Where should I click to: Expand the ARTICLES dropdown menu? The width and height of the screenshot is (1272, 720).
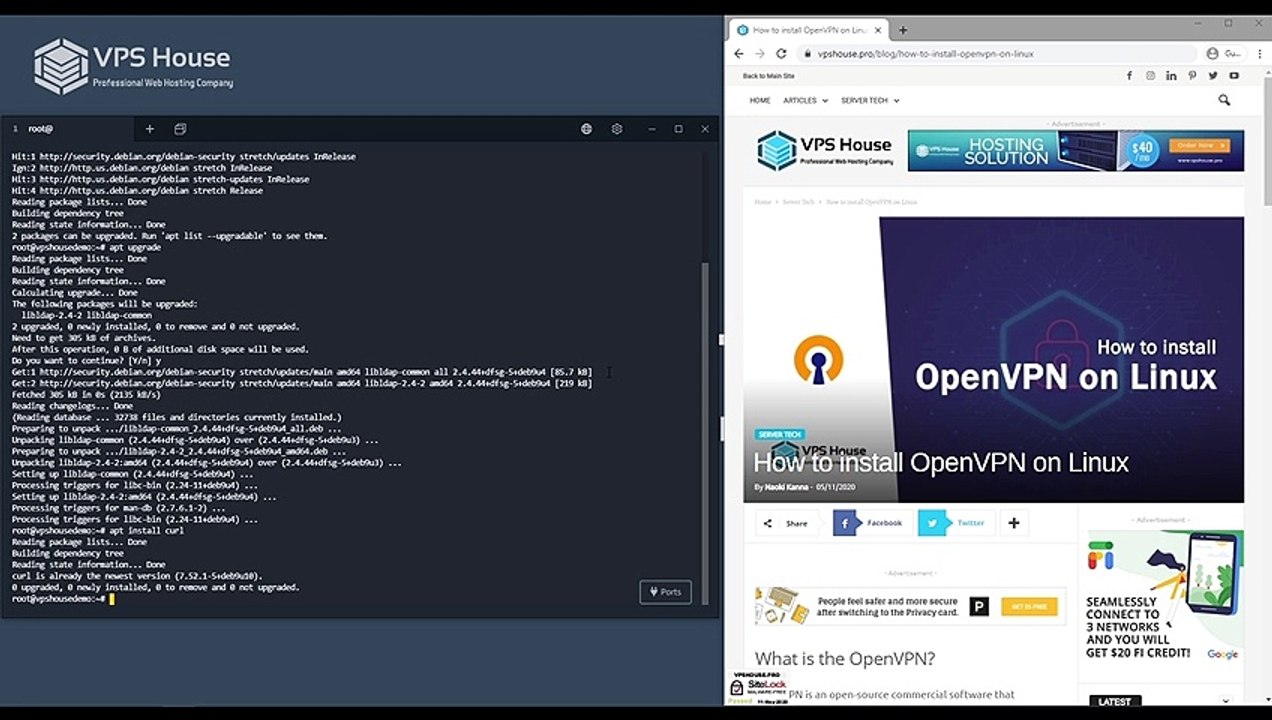pos(805,101)
